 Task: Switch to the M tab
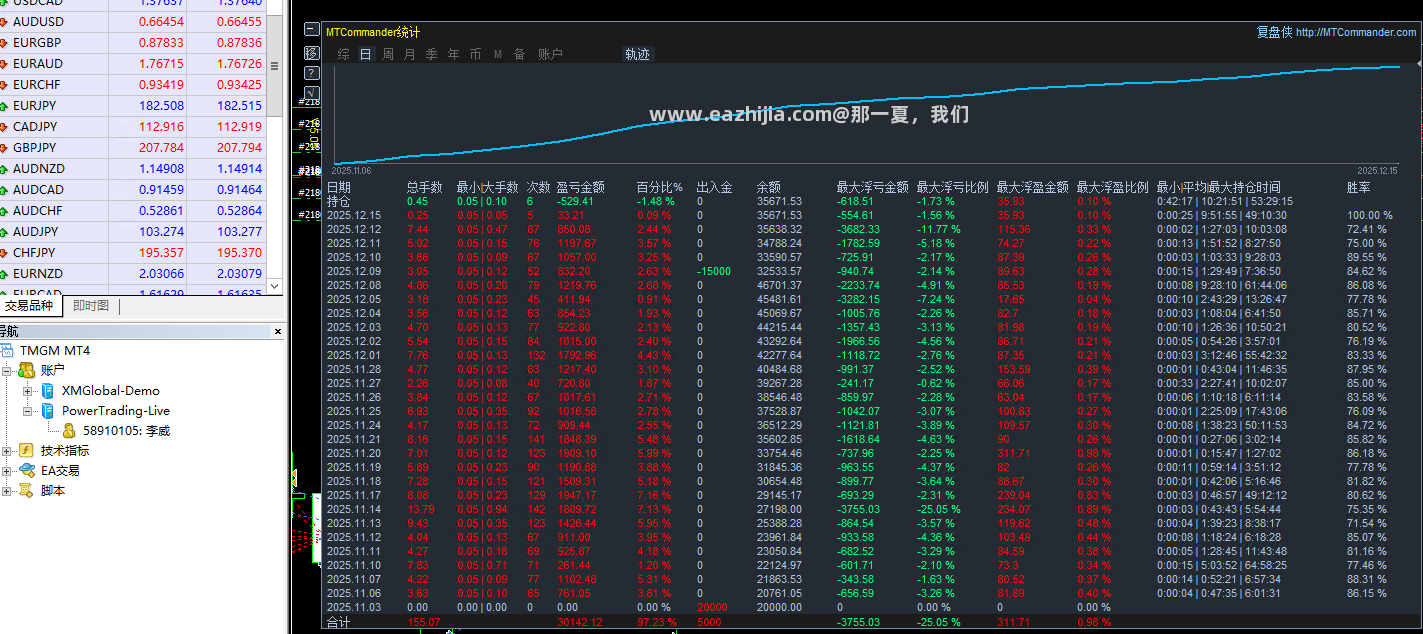point(497,54)
